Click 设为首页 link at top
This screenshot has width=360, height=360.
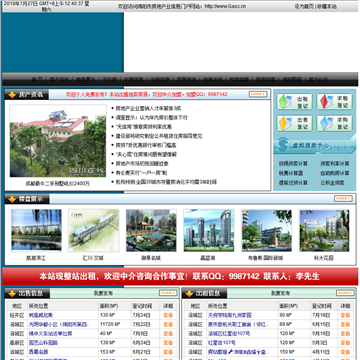coord(304,6)
